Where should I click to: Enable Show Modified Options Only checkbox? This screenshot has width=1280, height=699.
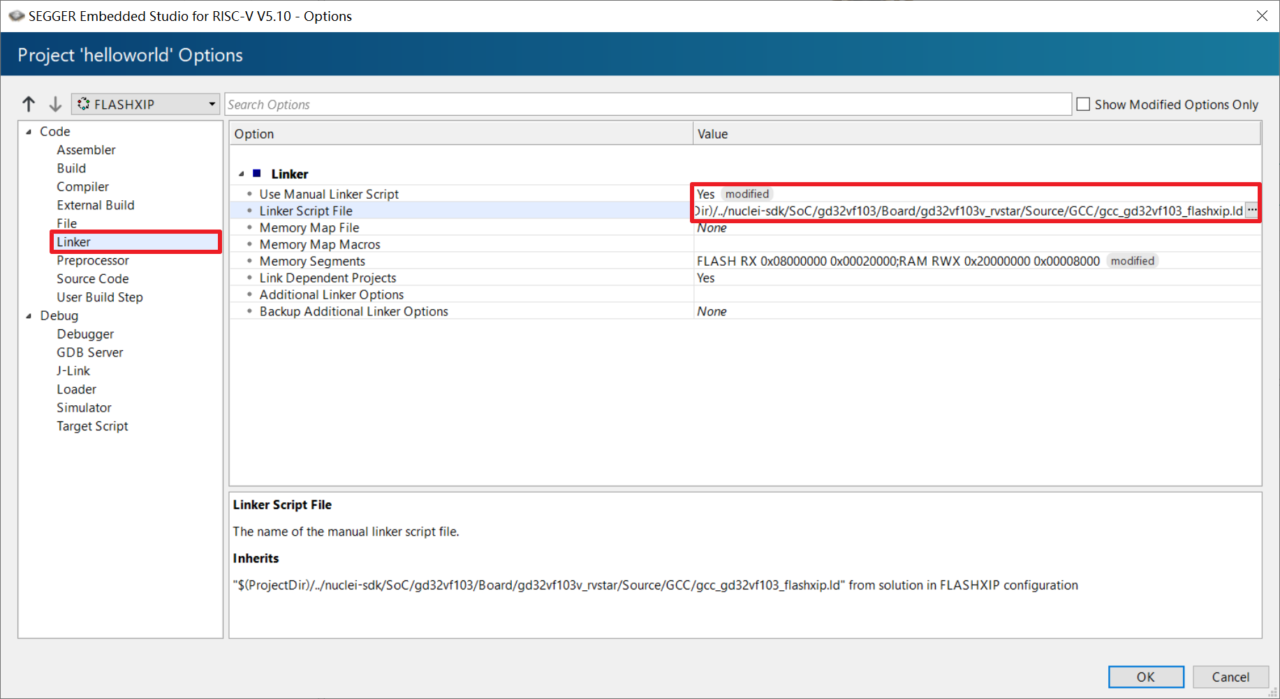[1083, 104]
